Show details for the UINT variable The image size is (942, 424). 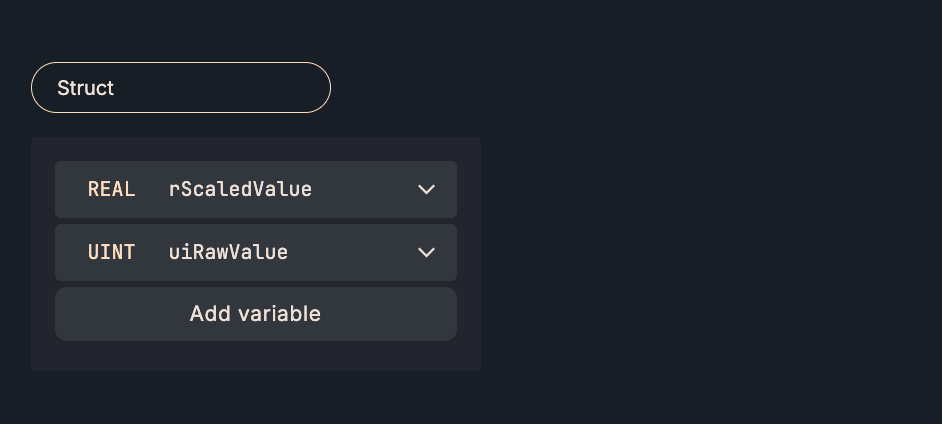[x=426, y=252]
